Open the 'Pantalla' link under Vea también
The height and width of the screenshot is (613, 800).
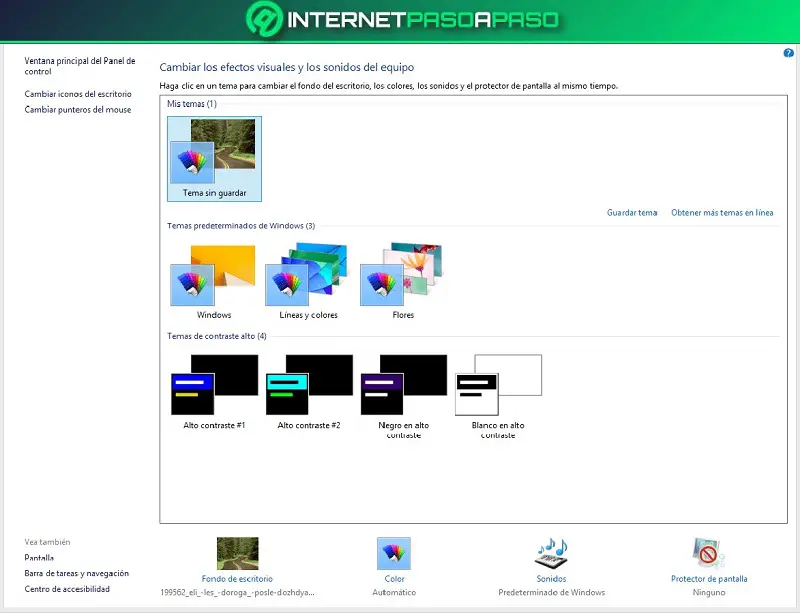39,558
